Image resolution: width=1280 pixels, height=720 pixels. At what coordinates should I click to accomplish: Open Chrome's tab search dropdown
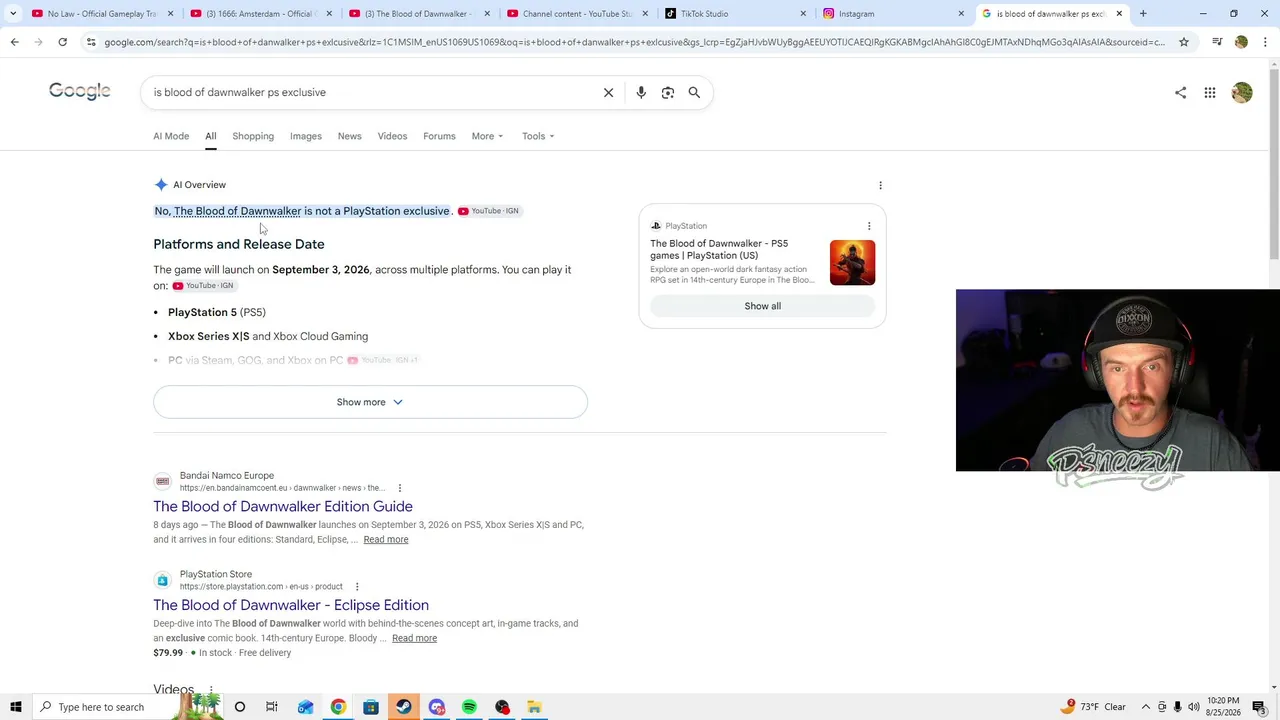[13, 14]
